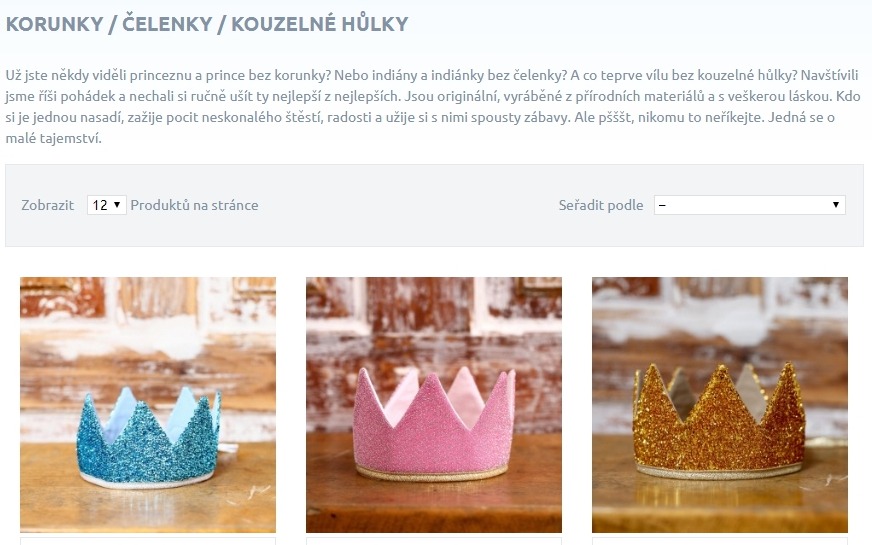872x545 pixels.
Task: Click the card border under the pink crown
Action: (434, 539)
